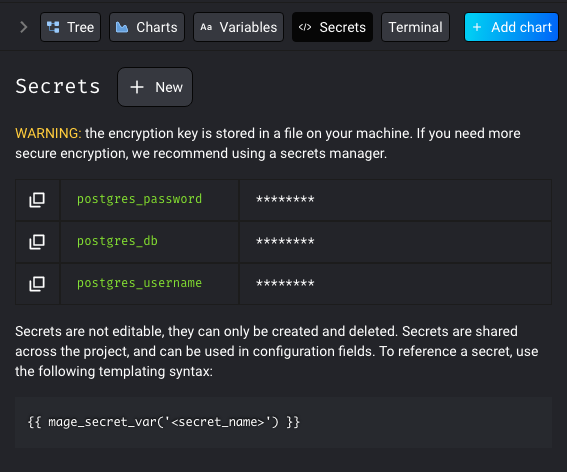Image resolution: width=567 pixels, height=472 pixels.
Task: Click the Aa icon for Variables
Action: 206,27
